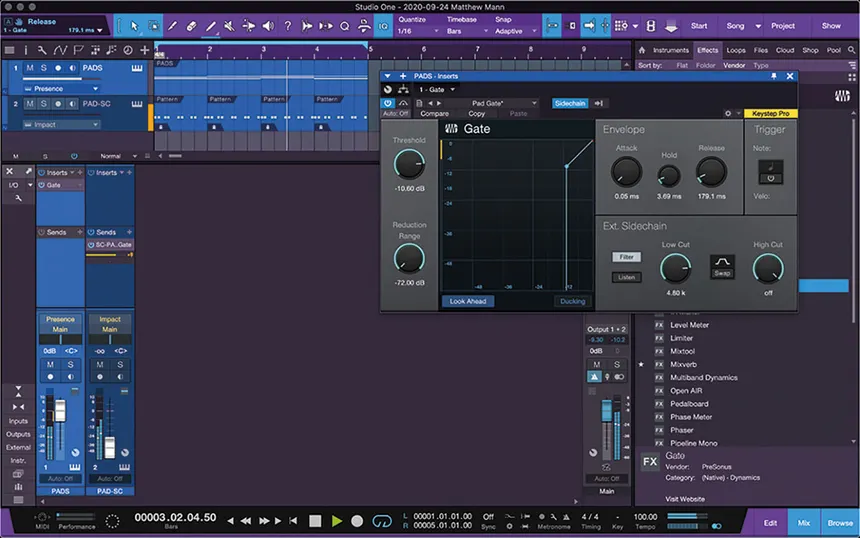This screenshot has width=860, height=538.
Task: Select the Eraser tool
Action: click(191, 26)
